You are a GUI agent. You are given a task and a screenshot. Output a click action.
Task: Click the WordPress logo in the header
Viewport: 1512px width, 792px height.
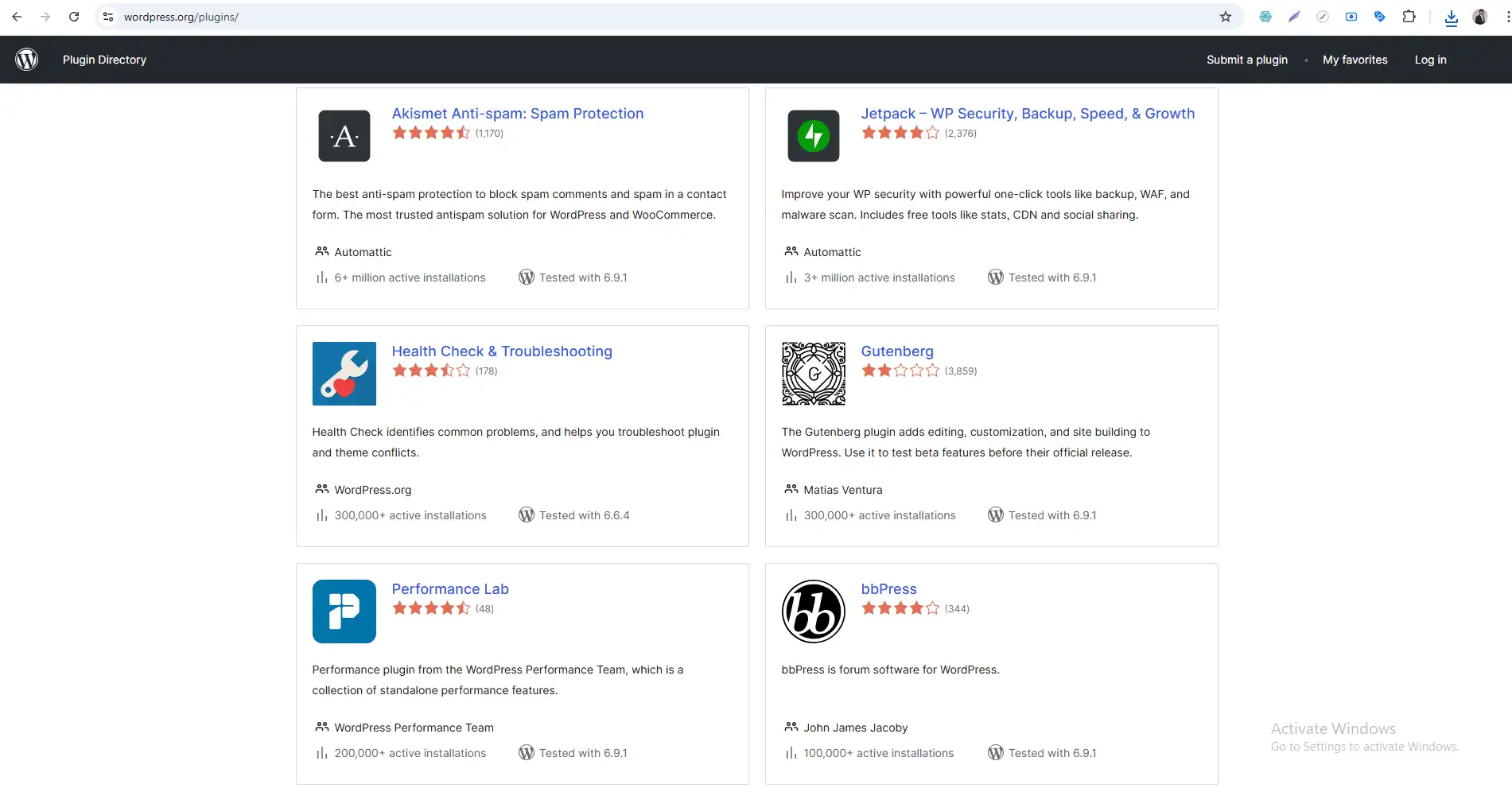tap(26, 59)
